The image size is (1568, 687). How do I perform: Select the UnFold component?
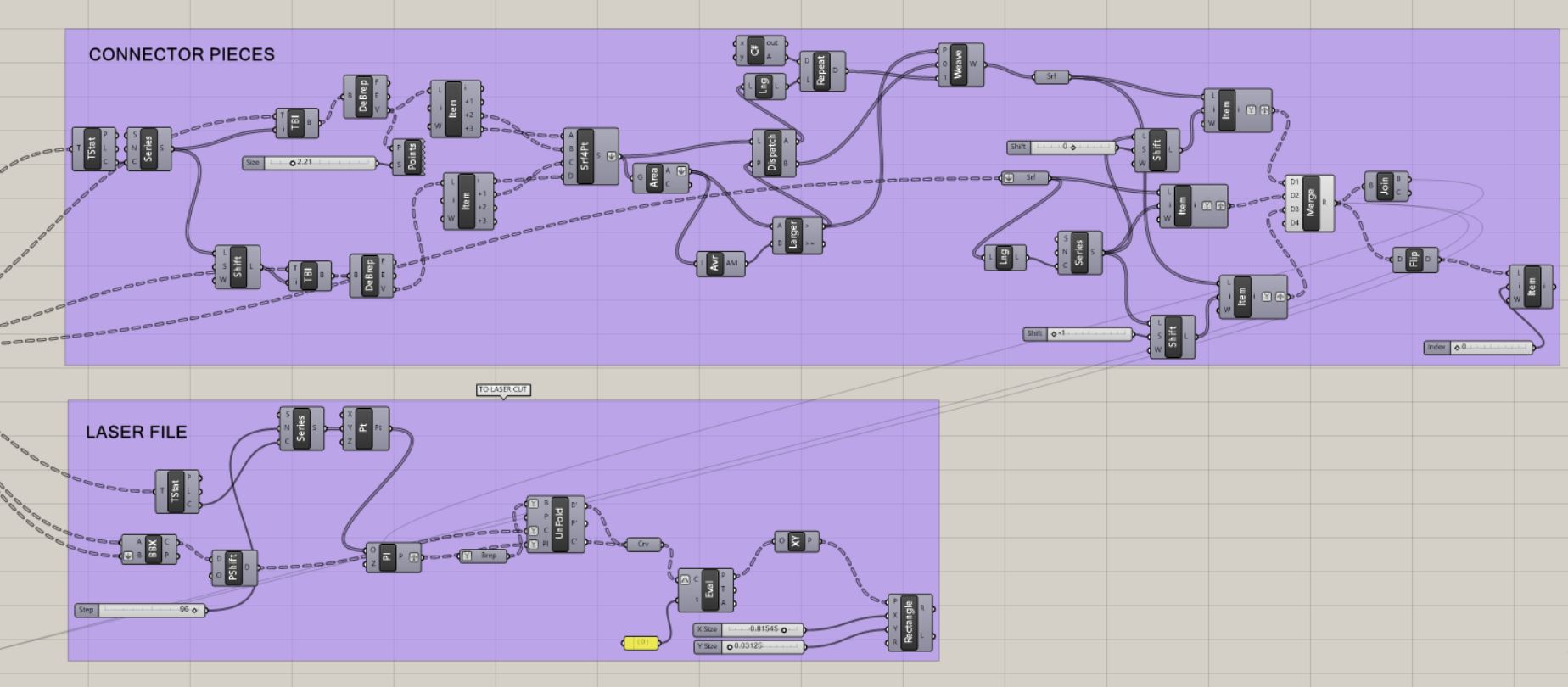558,524
